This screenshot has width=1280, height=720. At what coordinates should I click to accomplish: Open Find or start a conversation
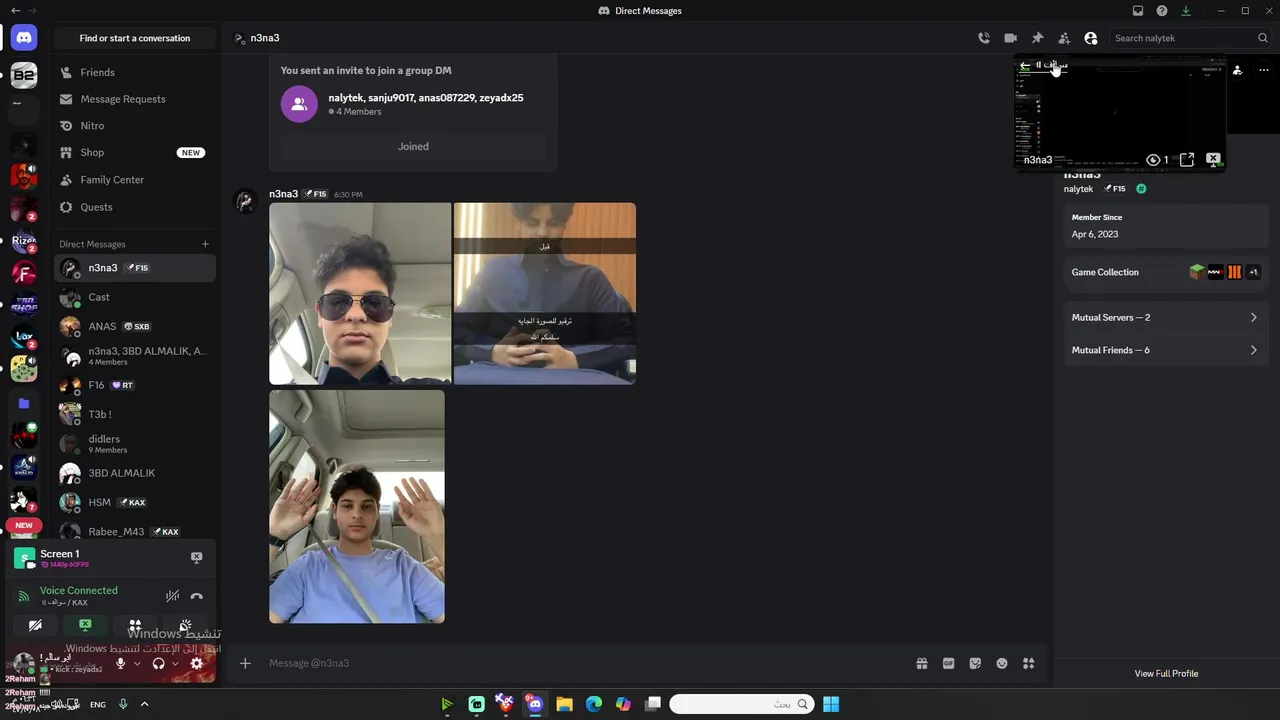point(135,38)
